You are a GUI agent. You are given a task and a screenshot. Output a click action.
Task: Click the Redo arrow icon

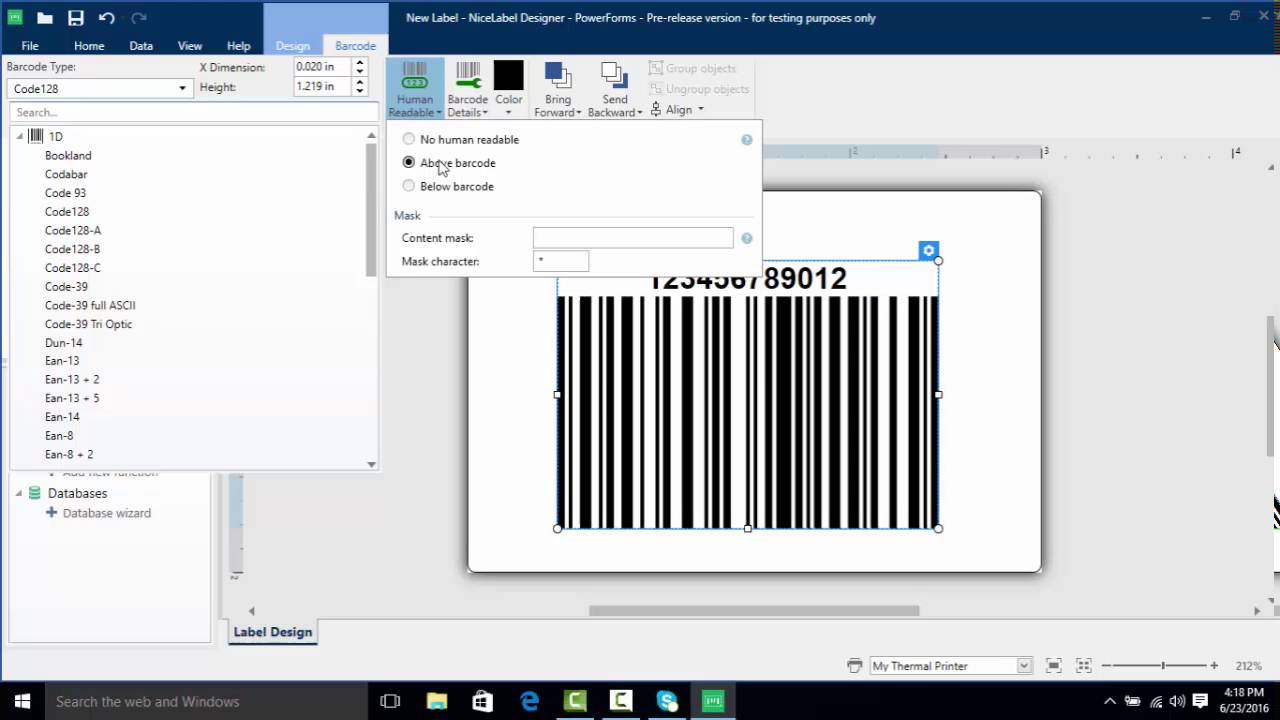coord(139,18)
